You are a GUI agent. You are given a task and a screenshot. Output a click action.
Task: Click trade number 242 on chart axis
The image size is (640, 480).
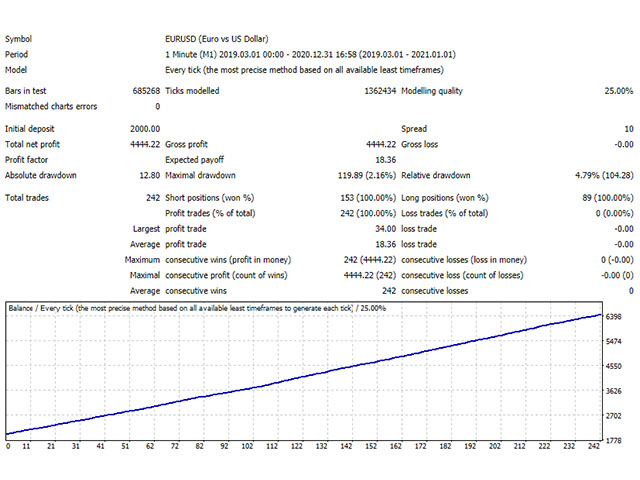(x=594, y=446)
